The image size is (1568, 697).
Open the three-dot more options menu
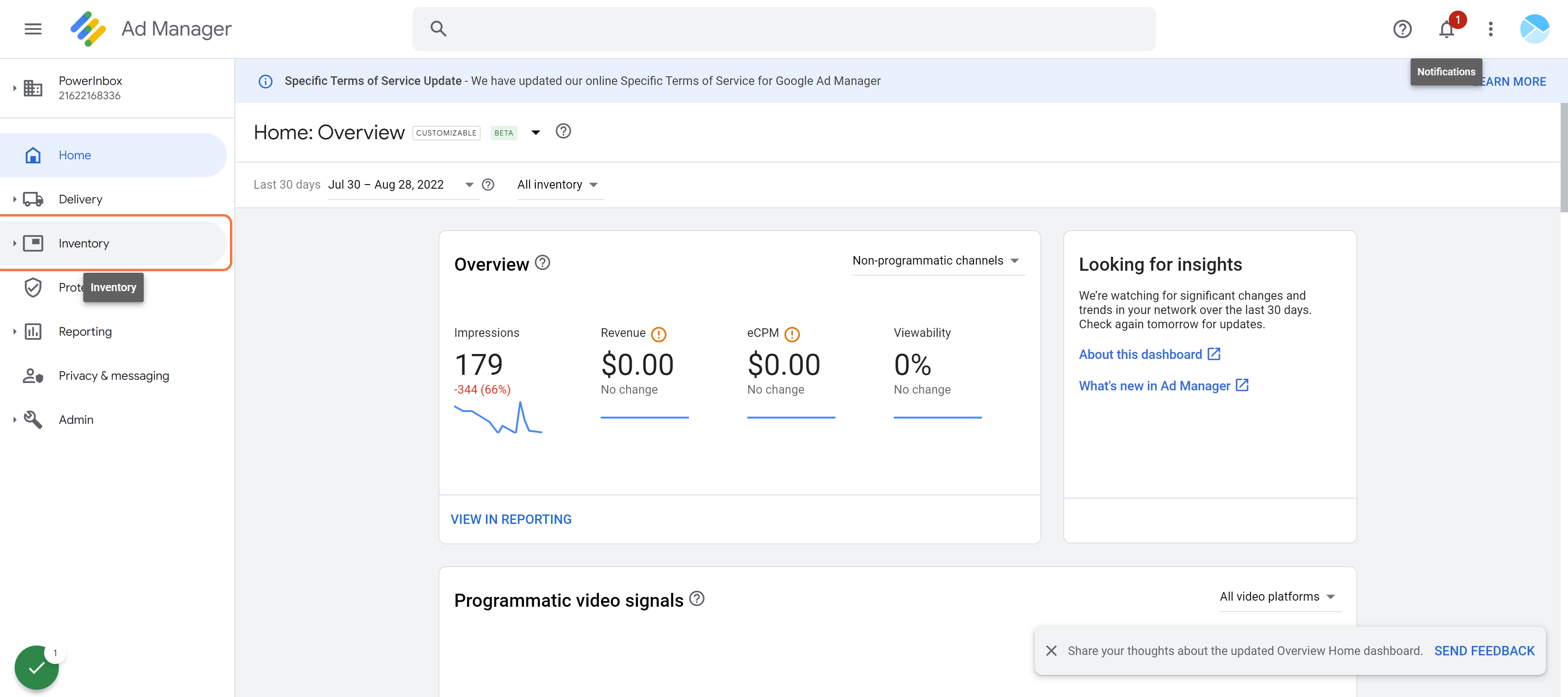coord(1491,29)
